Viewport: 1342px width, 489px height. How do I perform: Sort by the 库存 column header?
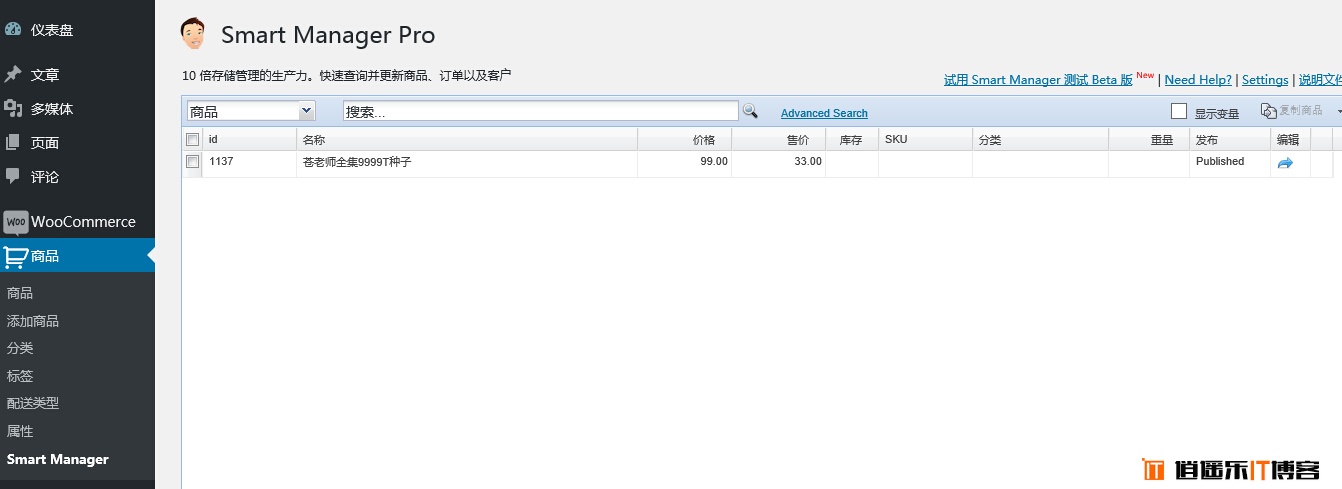tap(852, 140)
